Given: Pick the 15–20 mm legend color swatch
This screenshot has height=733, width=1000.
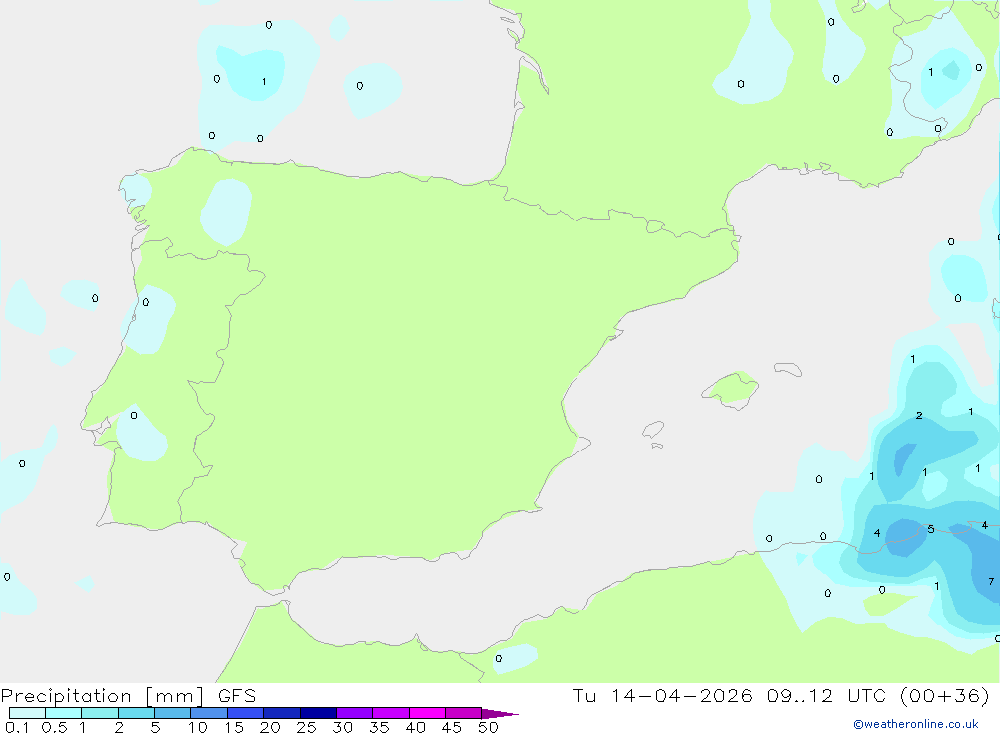Looking at the screenshot, I should pos(246,713).
